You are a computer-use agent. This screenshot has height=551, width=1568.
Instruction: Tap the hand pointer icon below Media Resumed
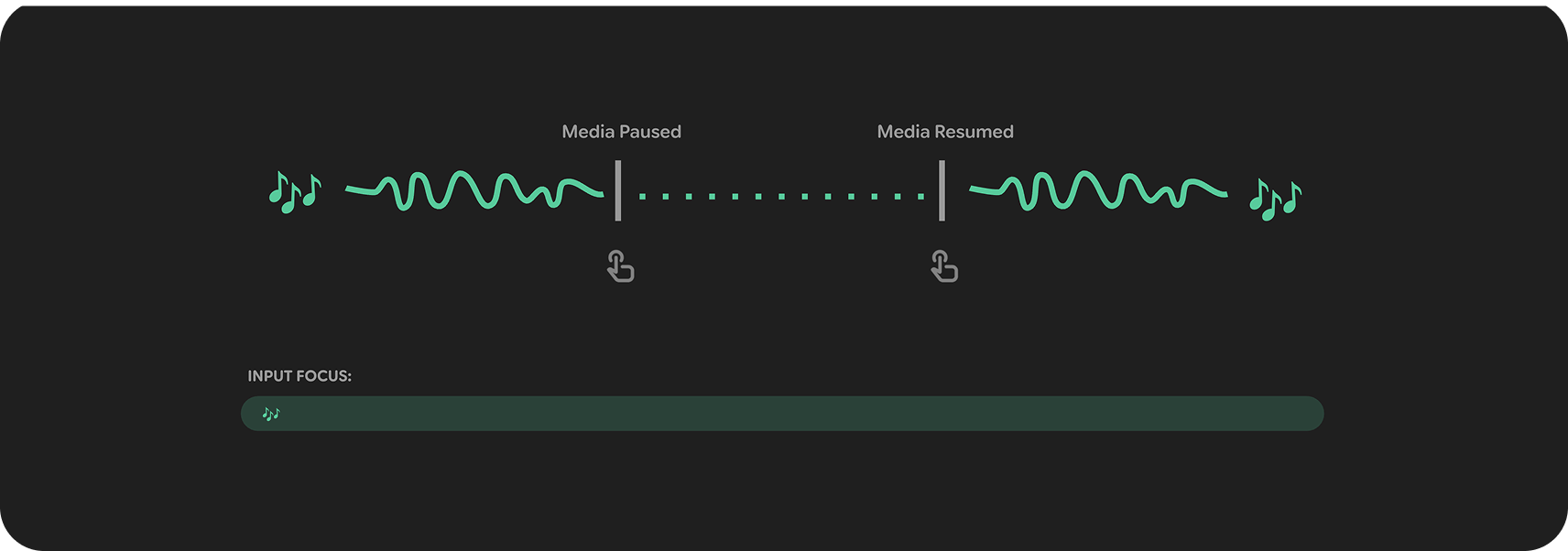click(944, 266)
